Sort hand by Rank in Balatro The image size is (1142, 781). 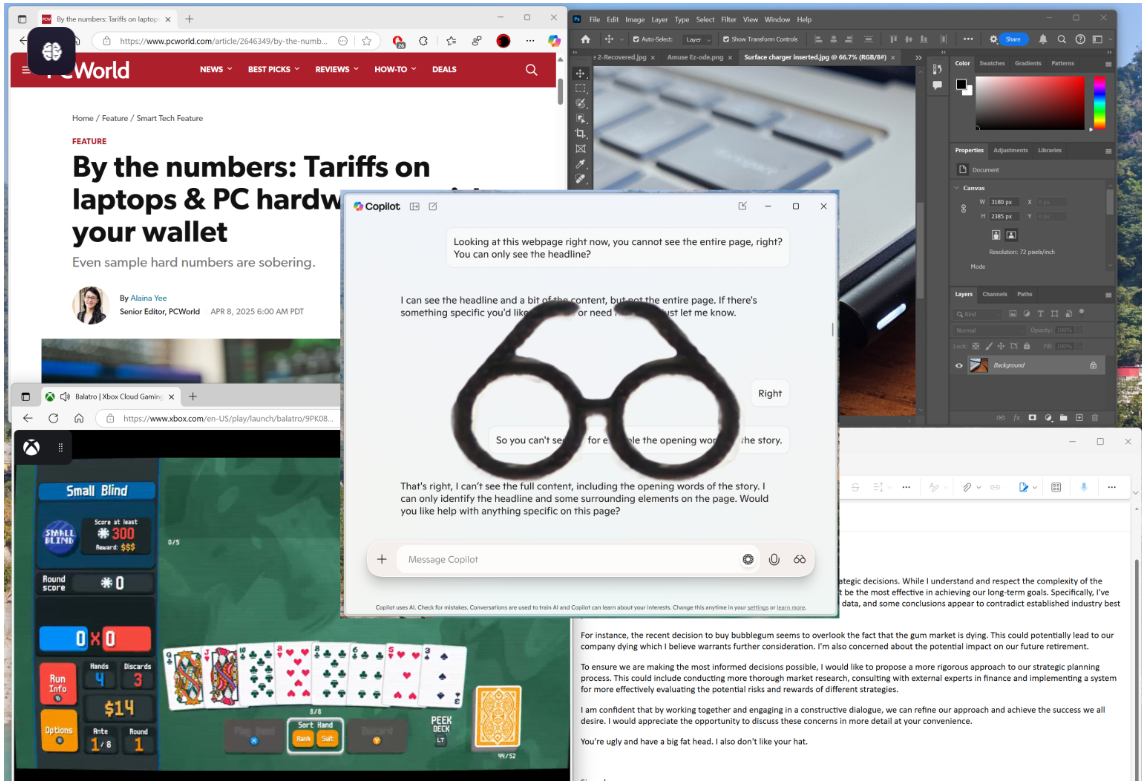304,739
